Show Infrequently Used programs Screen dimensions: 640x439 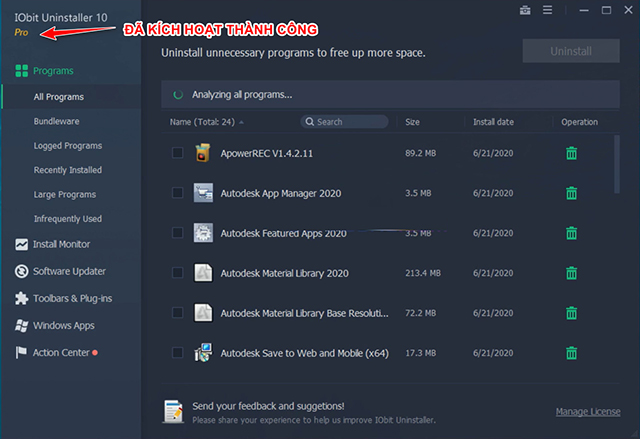pyautogui.click(x=68, y=219)
